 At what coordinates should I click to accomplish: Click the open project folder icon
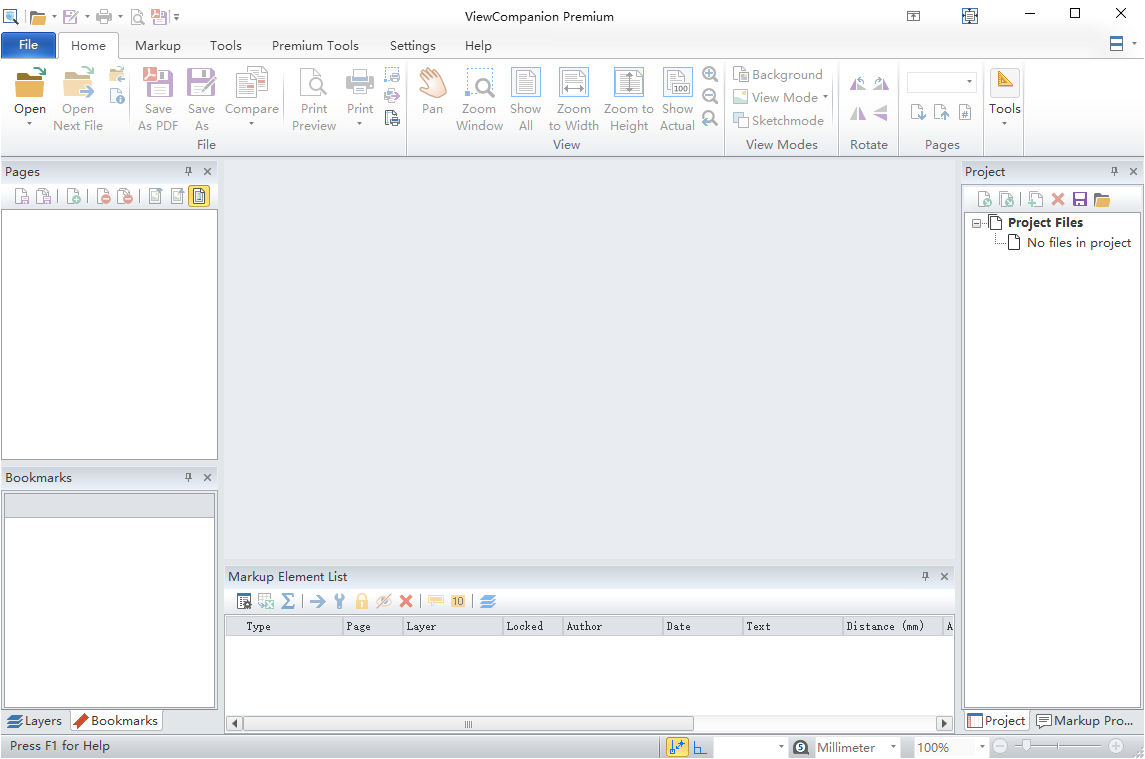(1102, 199)
